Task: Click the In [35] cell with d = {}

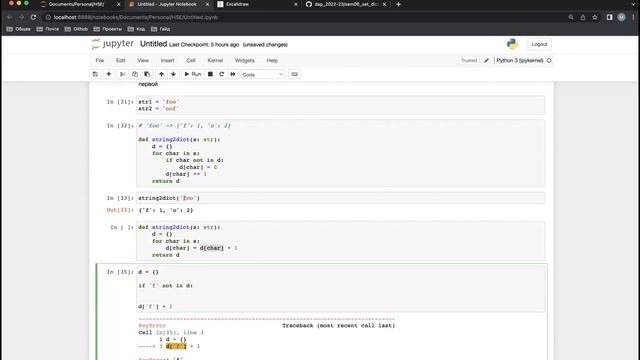Action: pos(340,289)
